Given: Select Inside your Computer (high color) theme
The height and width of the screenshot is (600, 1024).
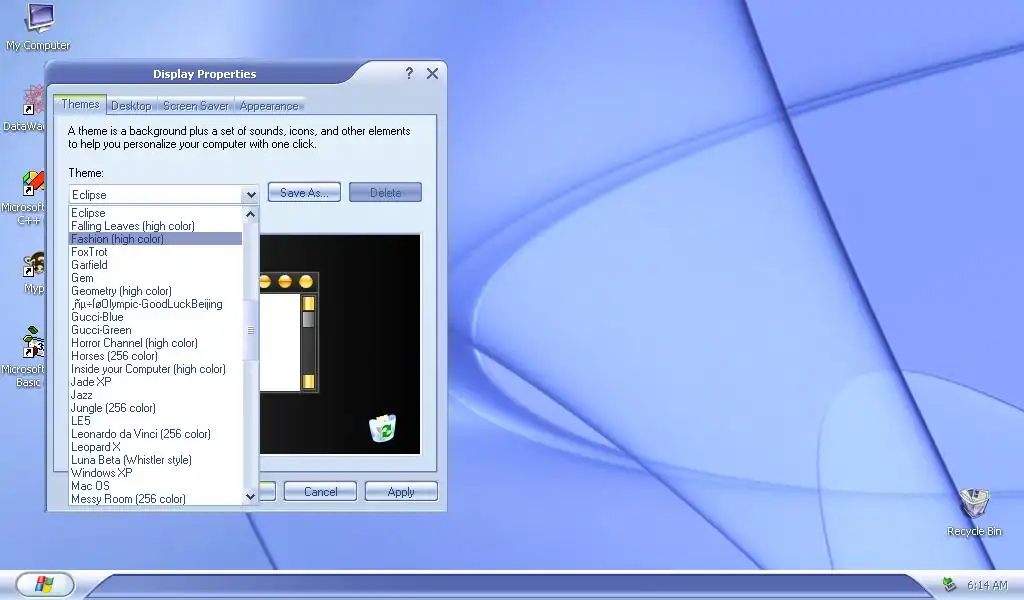Looking at the screenshot, I should pos(155,370).
